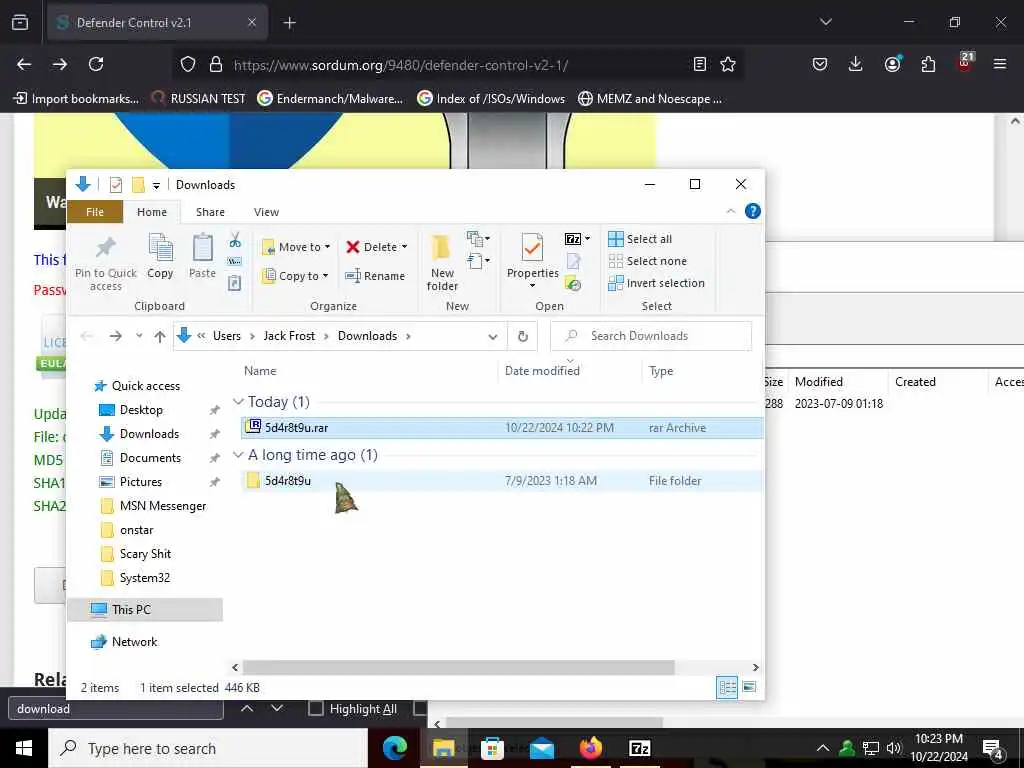
Task: Click the Paste button in ribbon
Action: coord(202,256)
